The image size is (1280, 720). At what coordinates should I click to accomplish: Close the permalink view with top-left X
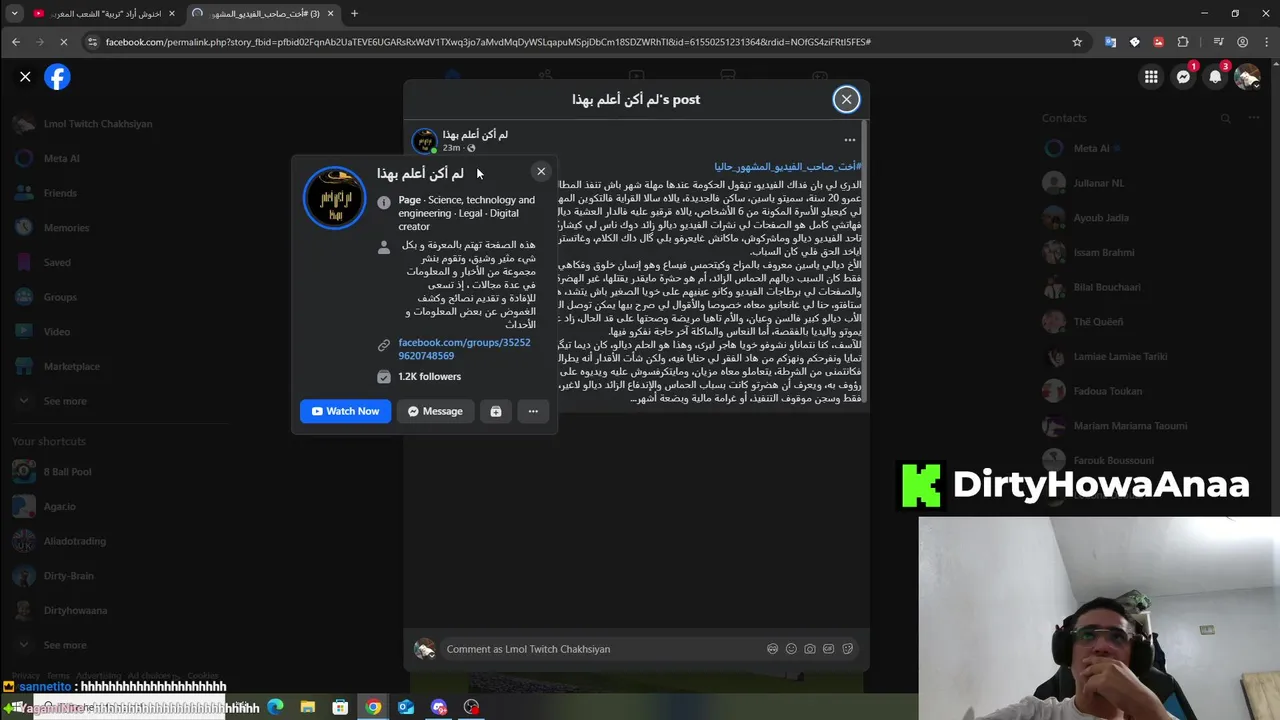[25, 77]
